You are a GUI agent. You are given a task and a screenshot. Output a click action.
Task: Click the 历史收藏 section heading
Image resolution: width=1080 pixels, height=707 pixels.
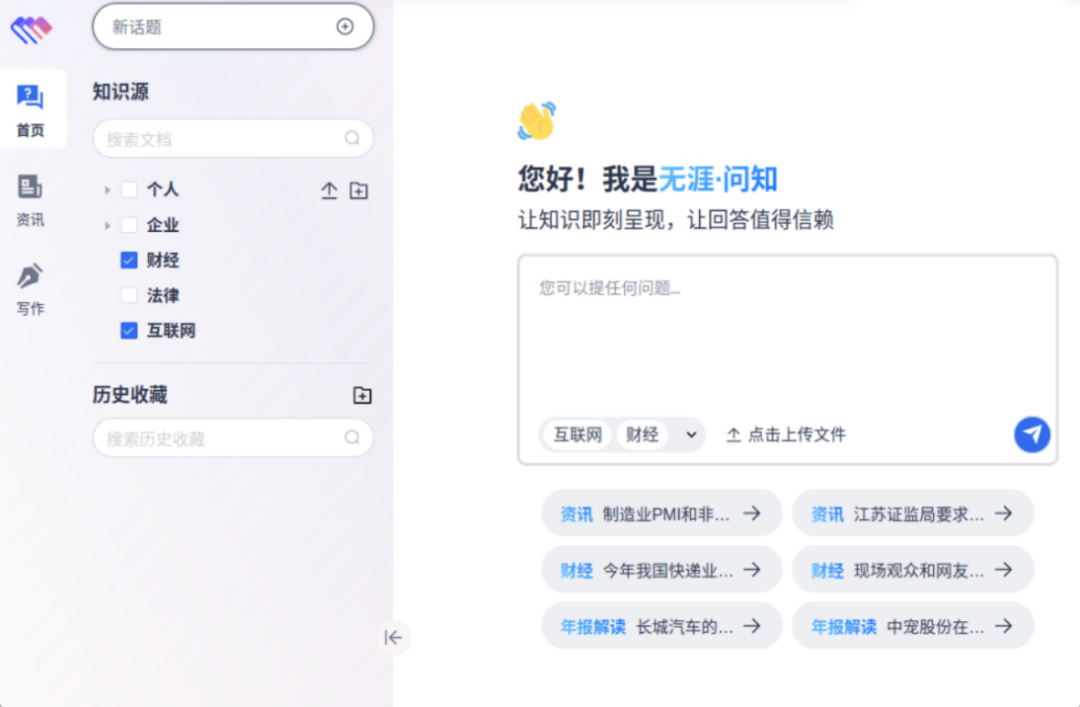130,395
